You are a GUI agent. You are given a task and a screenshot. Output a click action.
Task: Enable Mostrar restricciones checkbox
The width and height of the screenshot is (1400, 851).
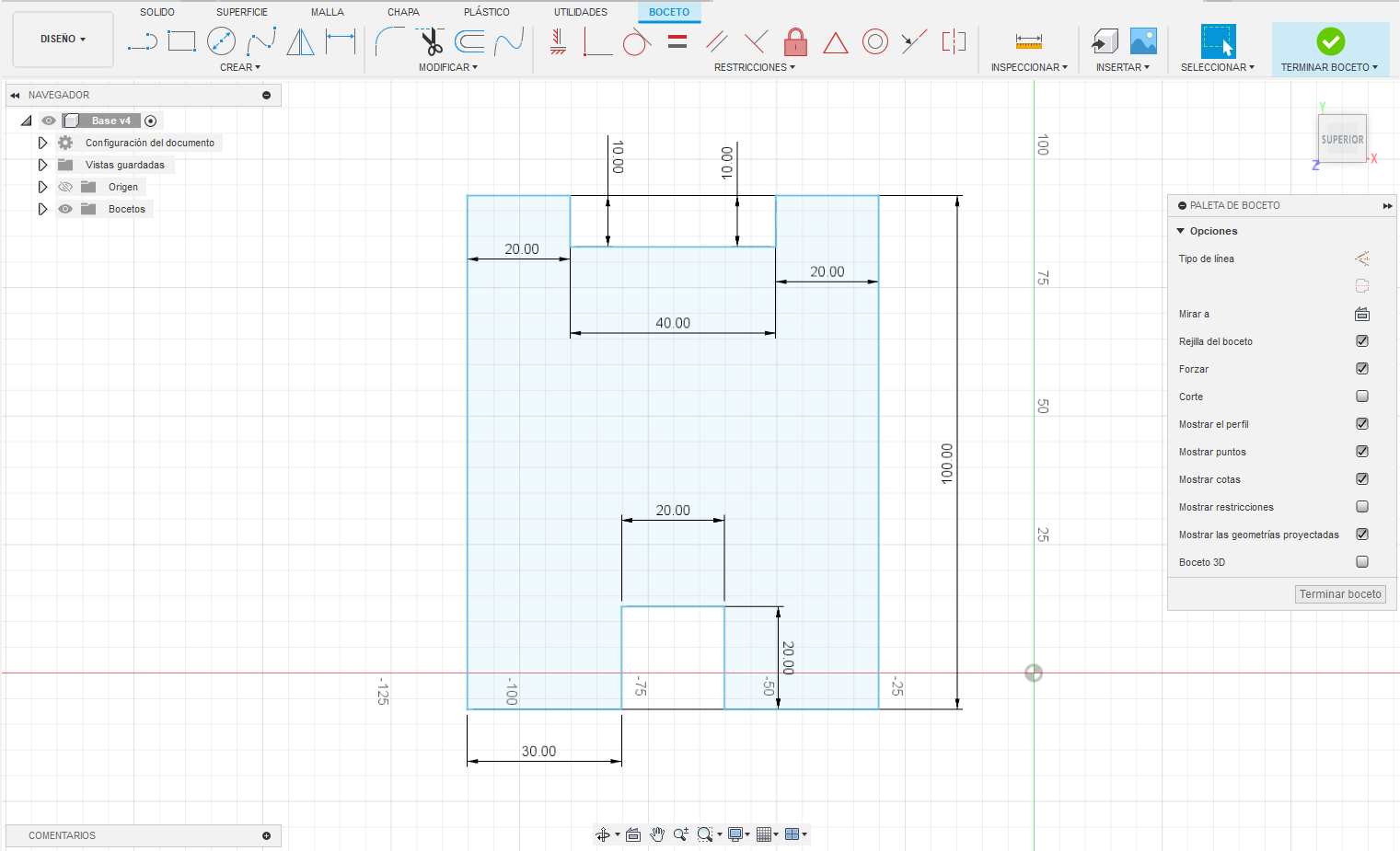tap(1362, 507)
